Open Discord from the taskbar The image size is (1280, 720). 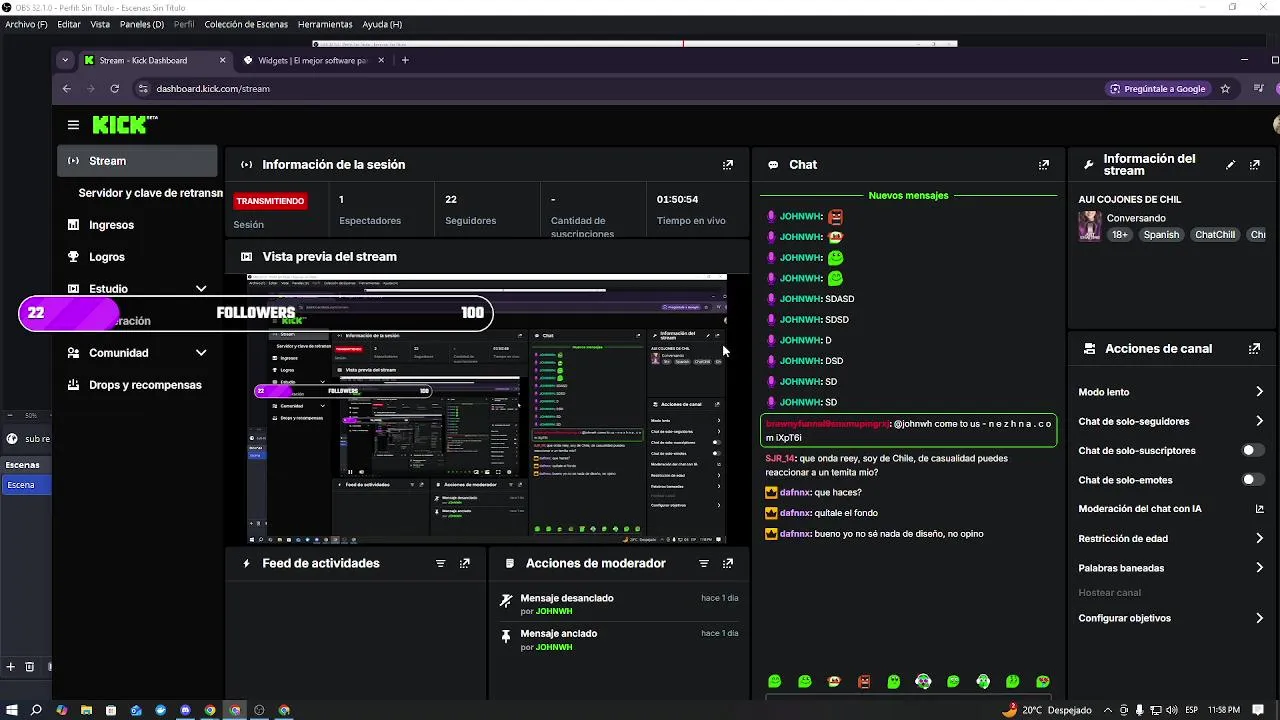pos(185,711)
